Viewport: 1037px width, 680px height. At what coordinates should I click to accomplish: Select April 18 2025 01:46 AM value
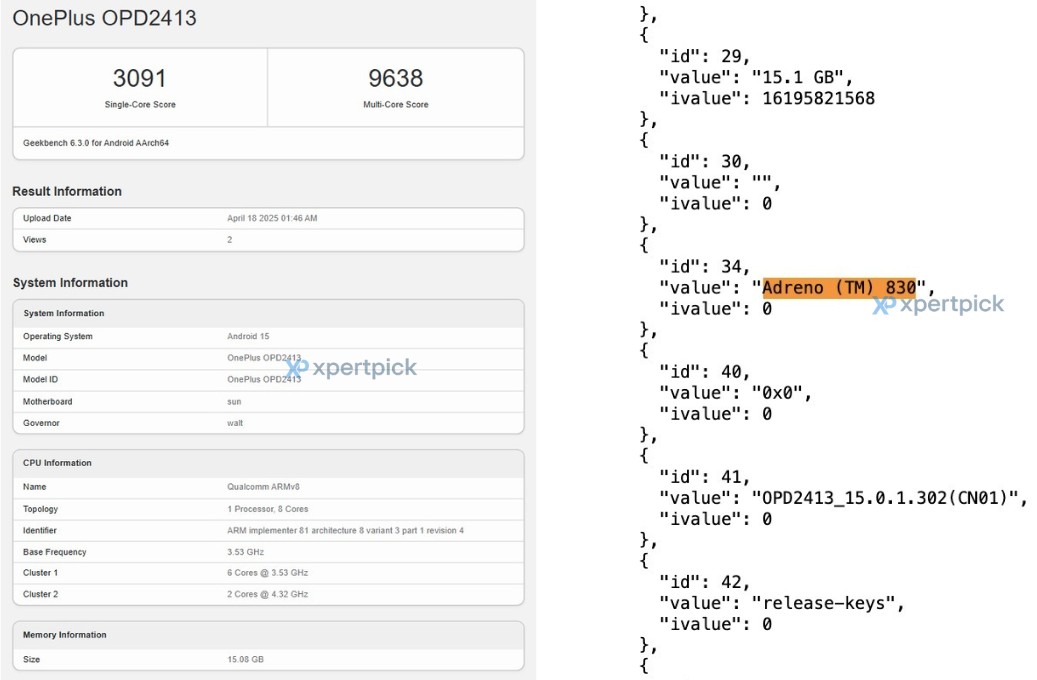(x=272, y=218)
